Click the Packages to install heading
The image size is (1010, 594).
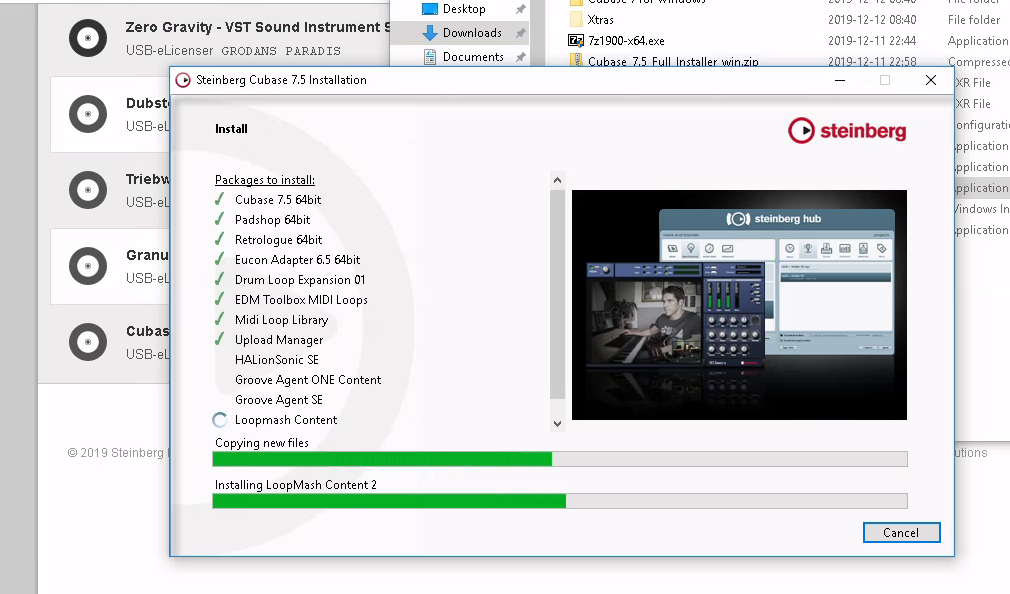(x=265, y=180)
